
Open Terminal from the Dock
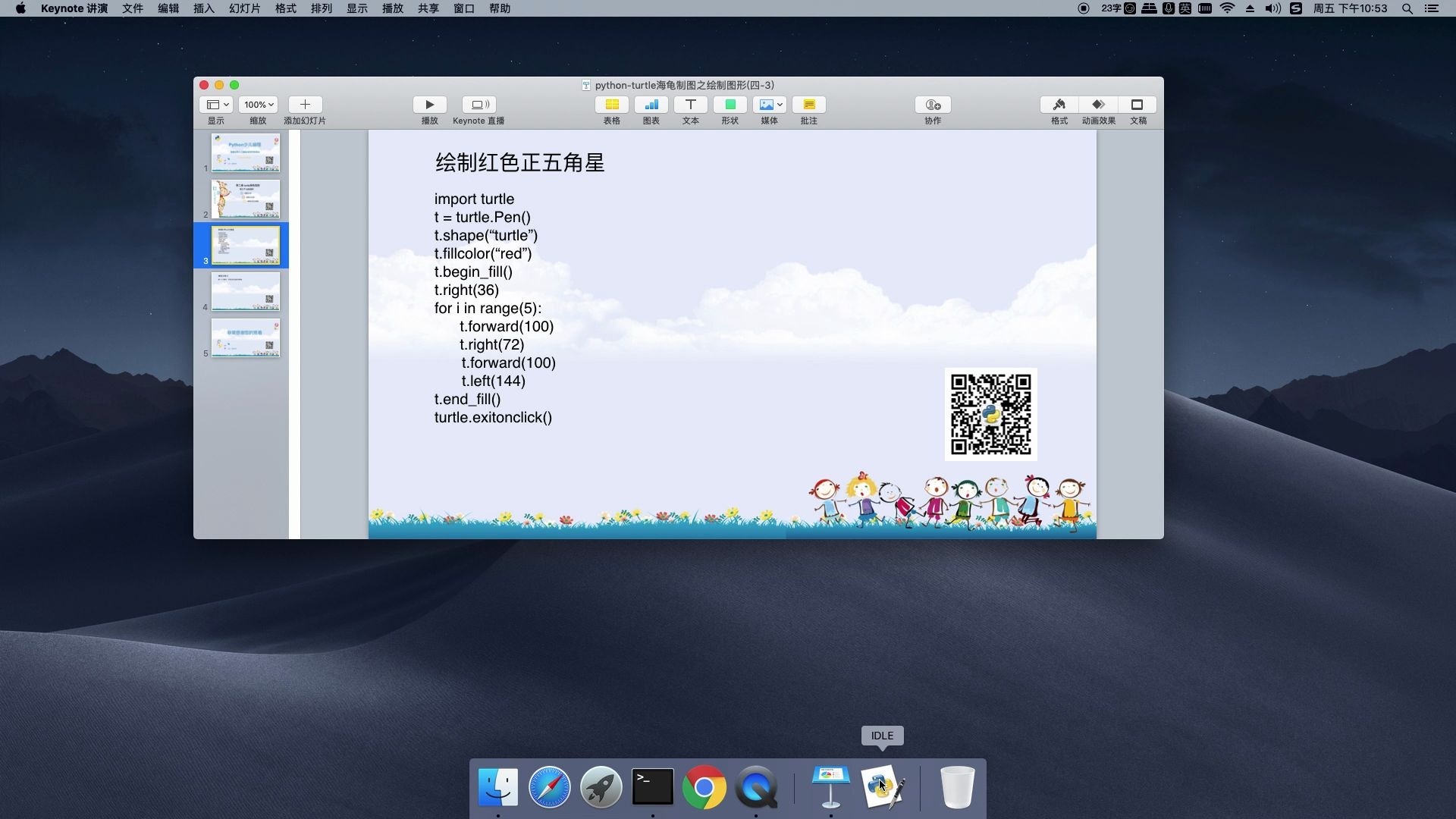653,787
